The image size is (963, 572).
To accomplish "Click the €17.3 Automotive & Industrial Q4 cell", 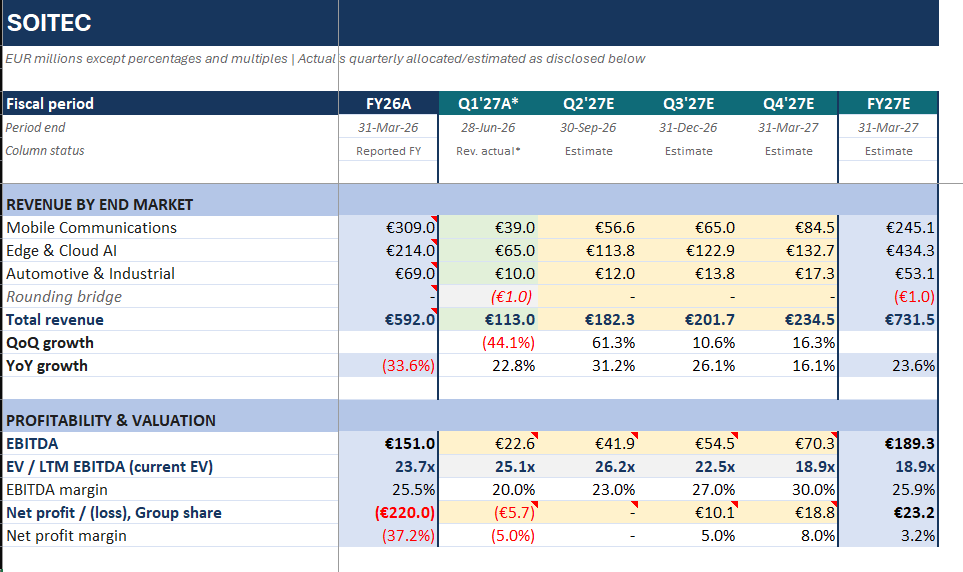I will 789,273.
